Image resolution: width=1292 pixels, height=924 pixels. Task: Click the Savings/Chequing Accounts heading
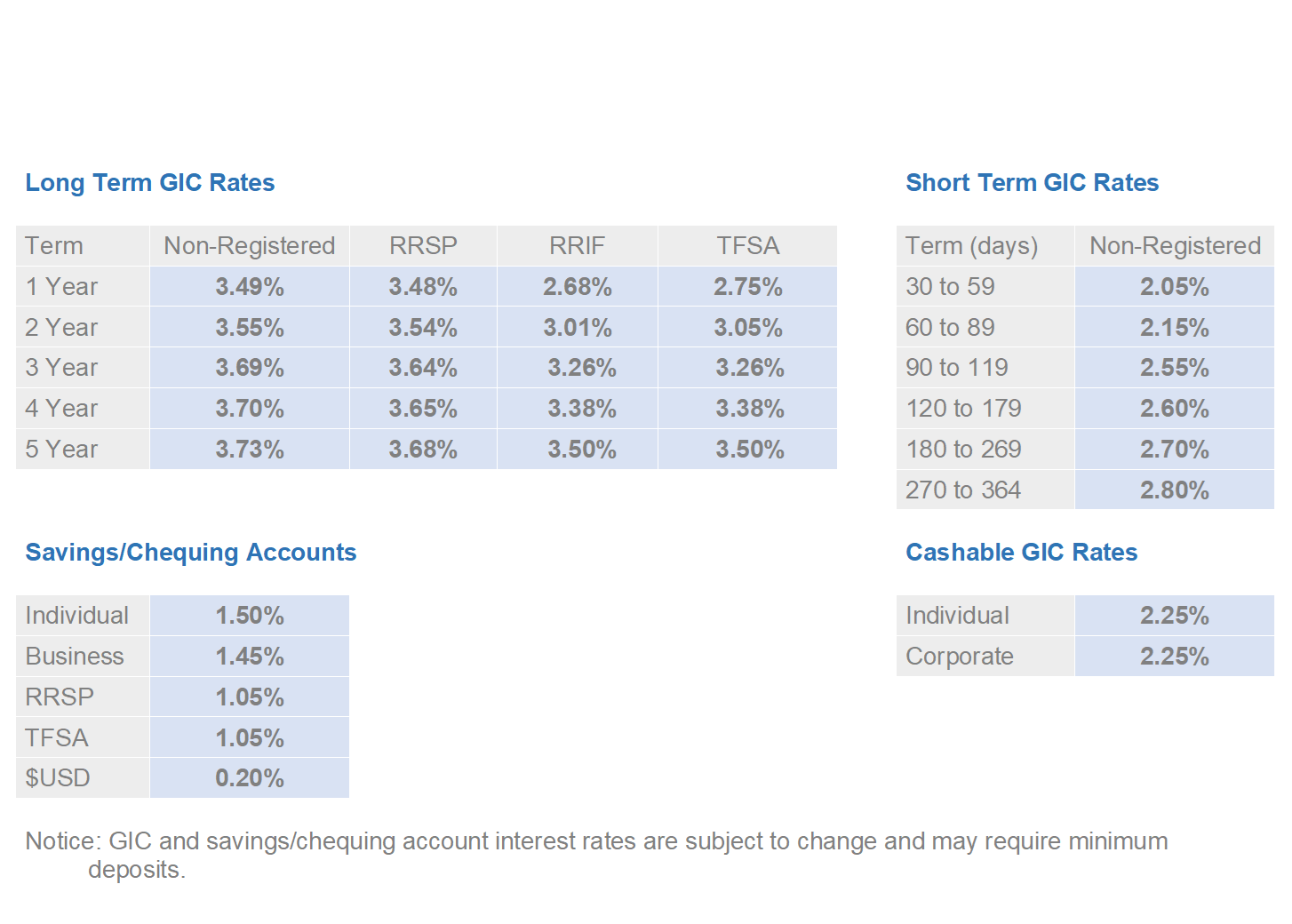click(190, 553)
